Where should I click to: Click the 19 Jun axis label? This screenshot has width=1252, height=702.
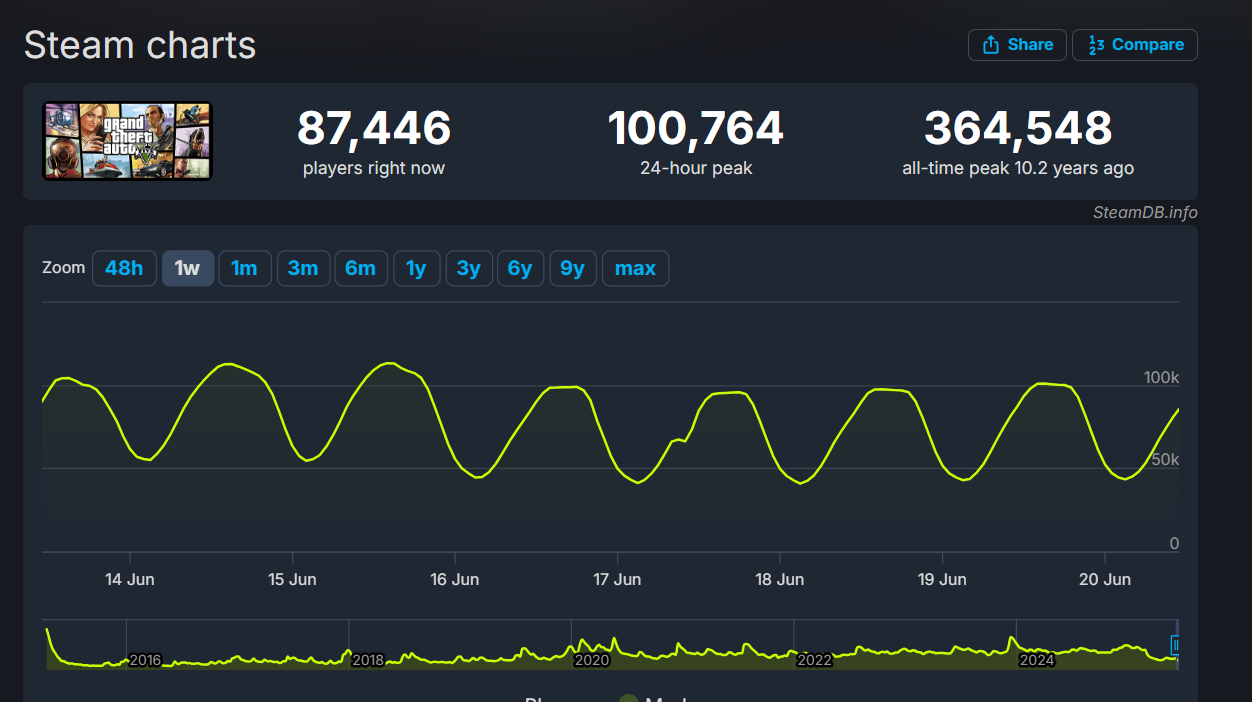coord(942,579)
